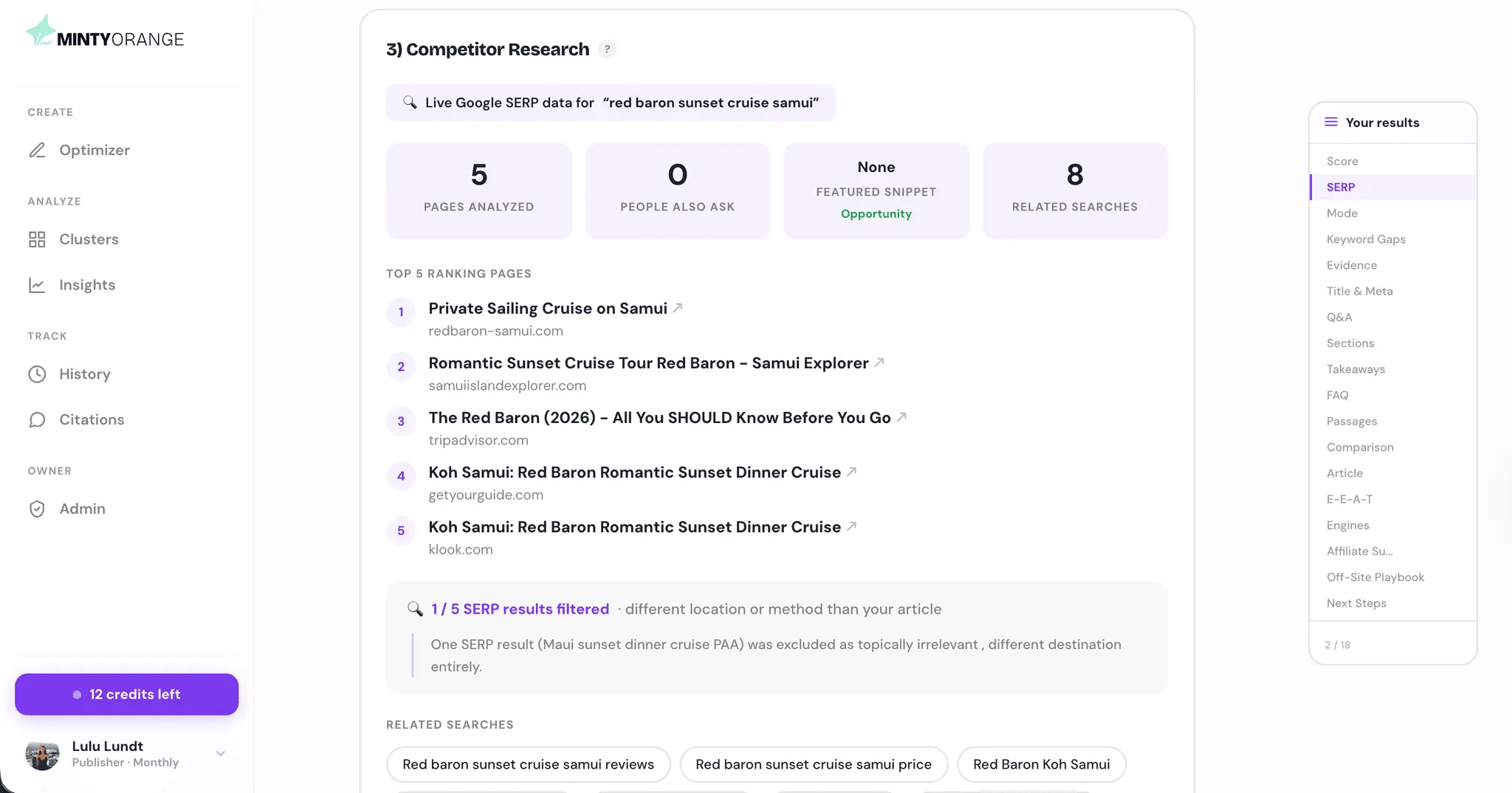The image size is (1512, 793).
Task: Click the Featured Snippet Opportunity card
Action: coord(876,190)
